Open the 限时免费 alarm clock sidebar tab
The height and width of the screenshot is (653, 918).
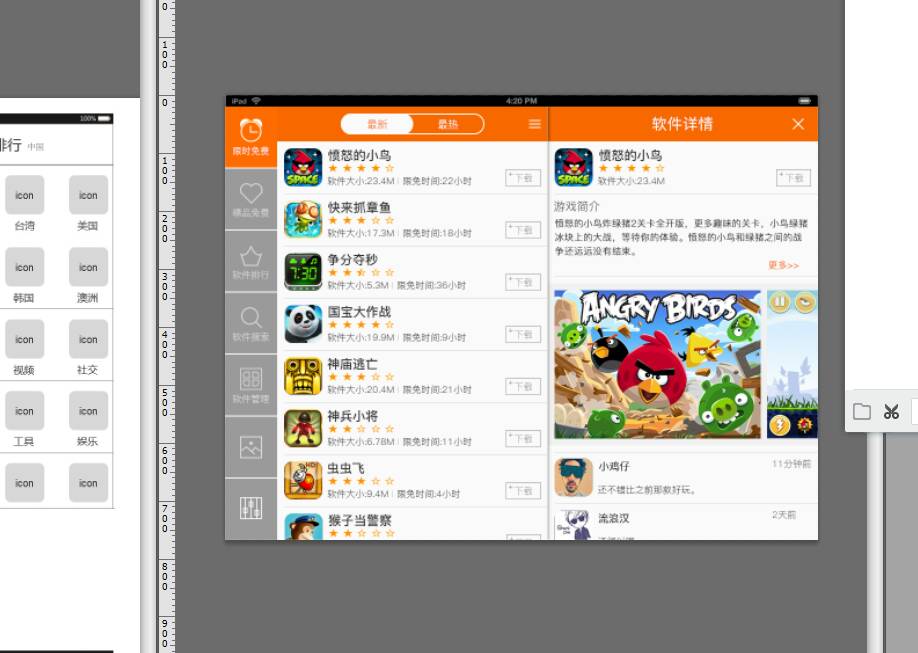pyautogui.click(x=251, y=137)
